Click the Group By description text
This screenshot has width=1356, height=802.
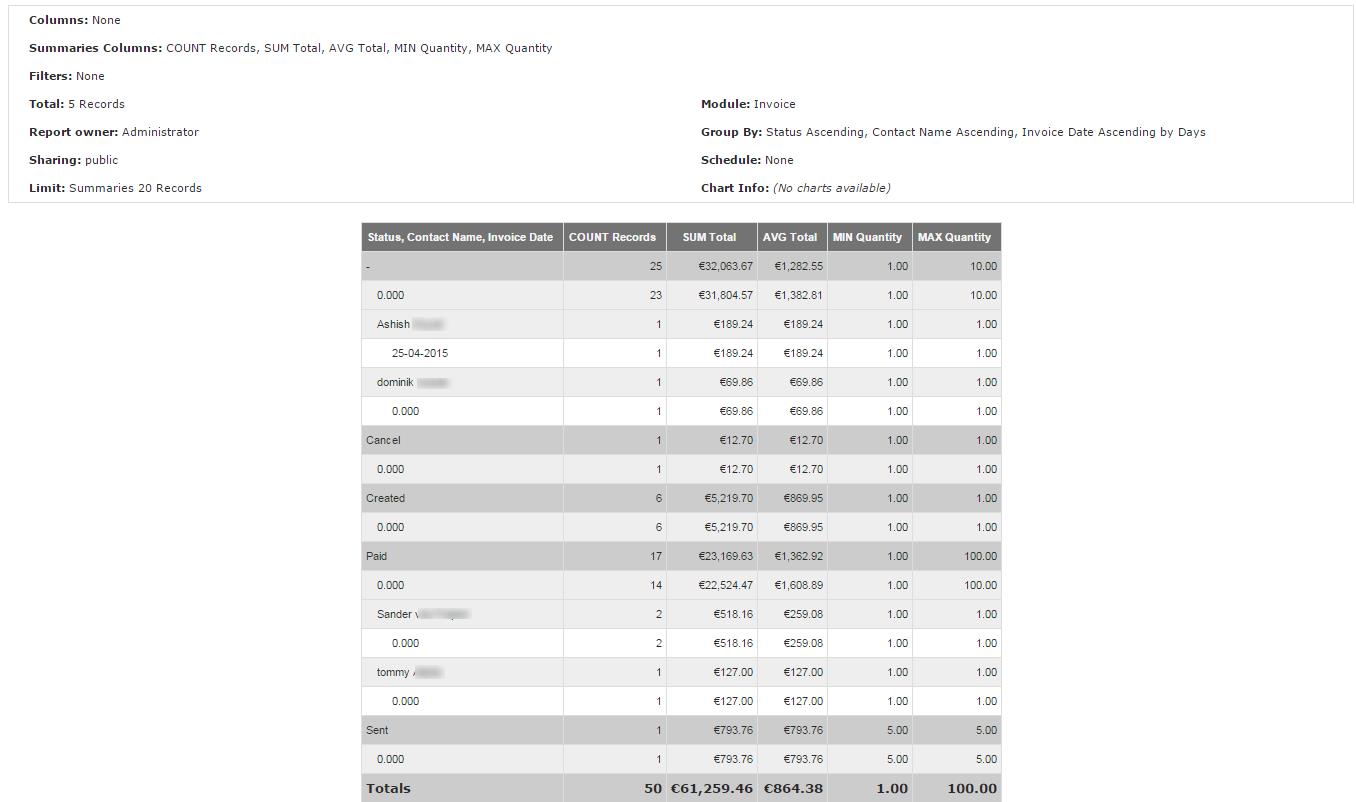point(985,132)
